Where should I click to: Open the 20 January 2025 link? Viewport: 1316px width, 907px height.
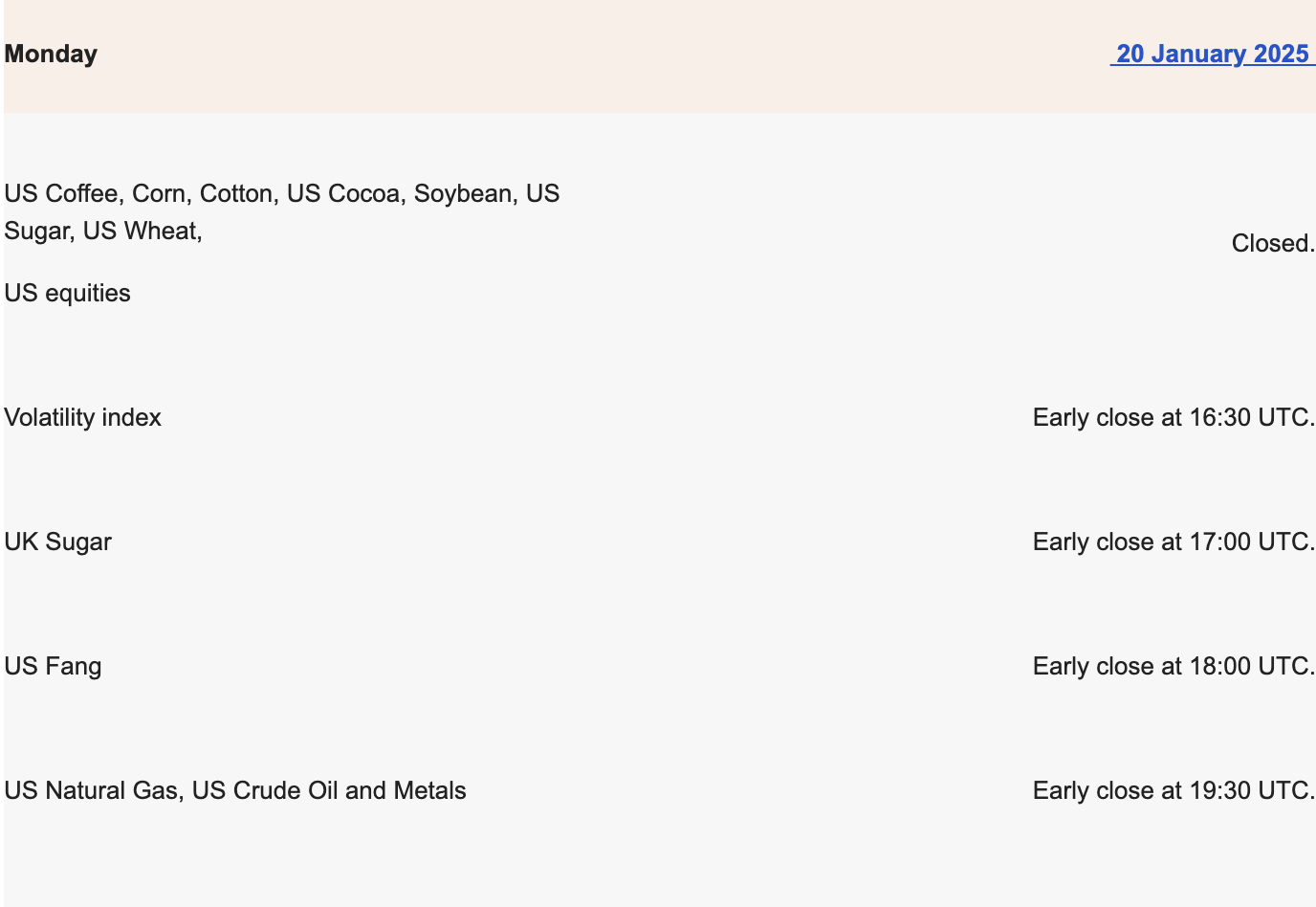tap(1213, 54)
